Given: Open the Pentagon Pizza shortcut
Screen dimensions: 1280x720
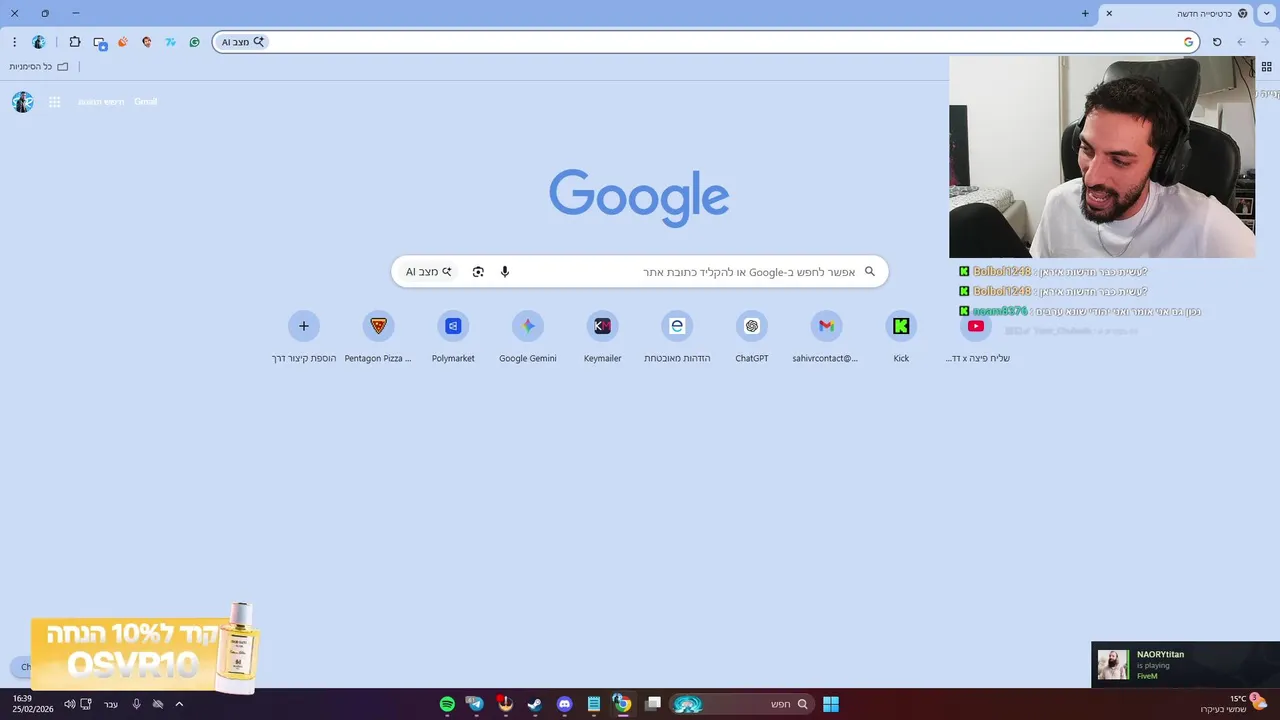Looking at the screenshot, I should 378,337.
